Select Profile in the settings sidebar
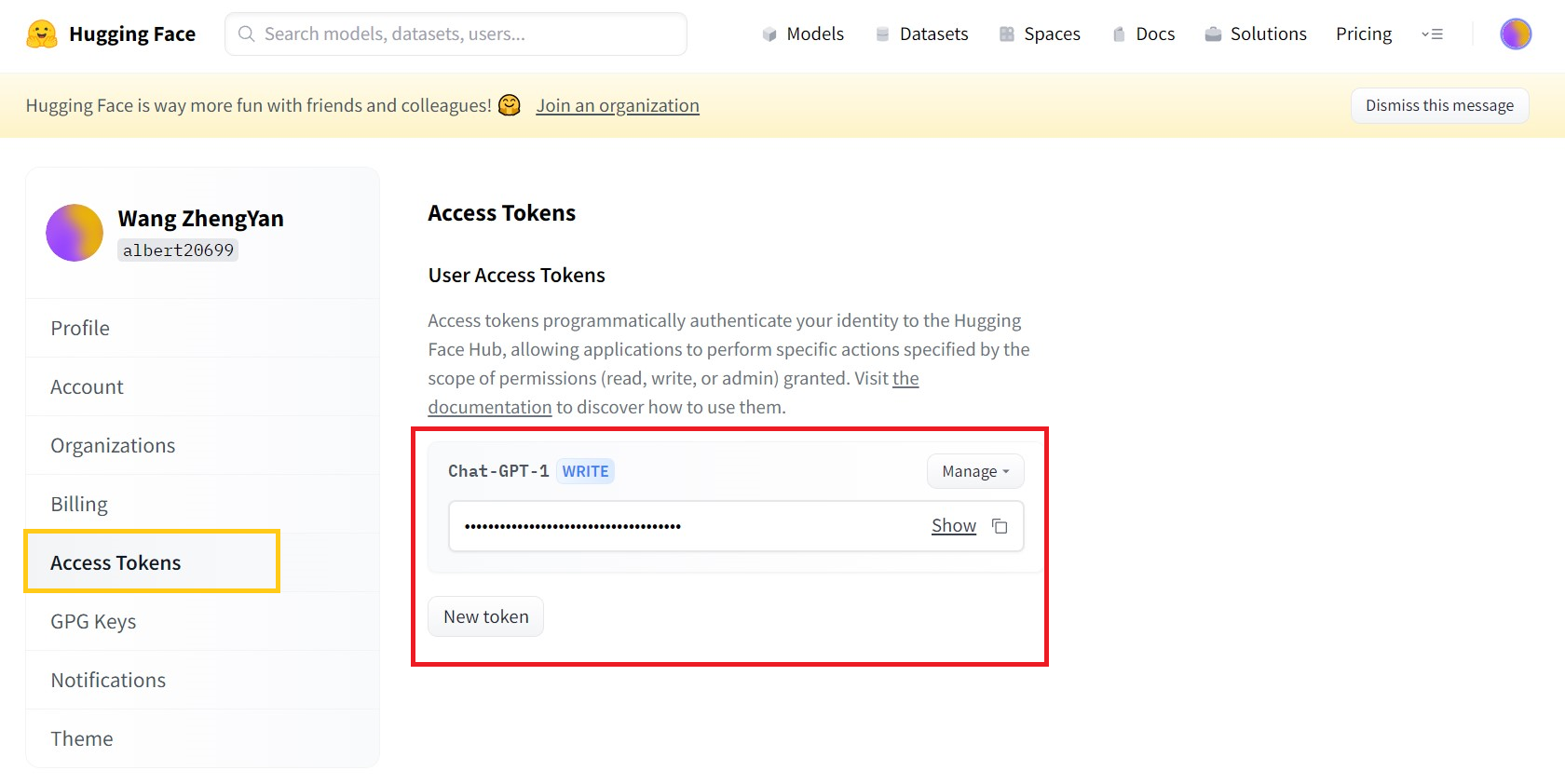The width and height of the screenshot is (1565, 784). (202, 328)
